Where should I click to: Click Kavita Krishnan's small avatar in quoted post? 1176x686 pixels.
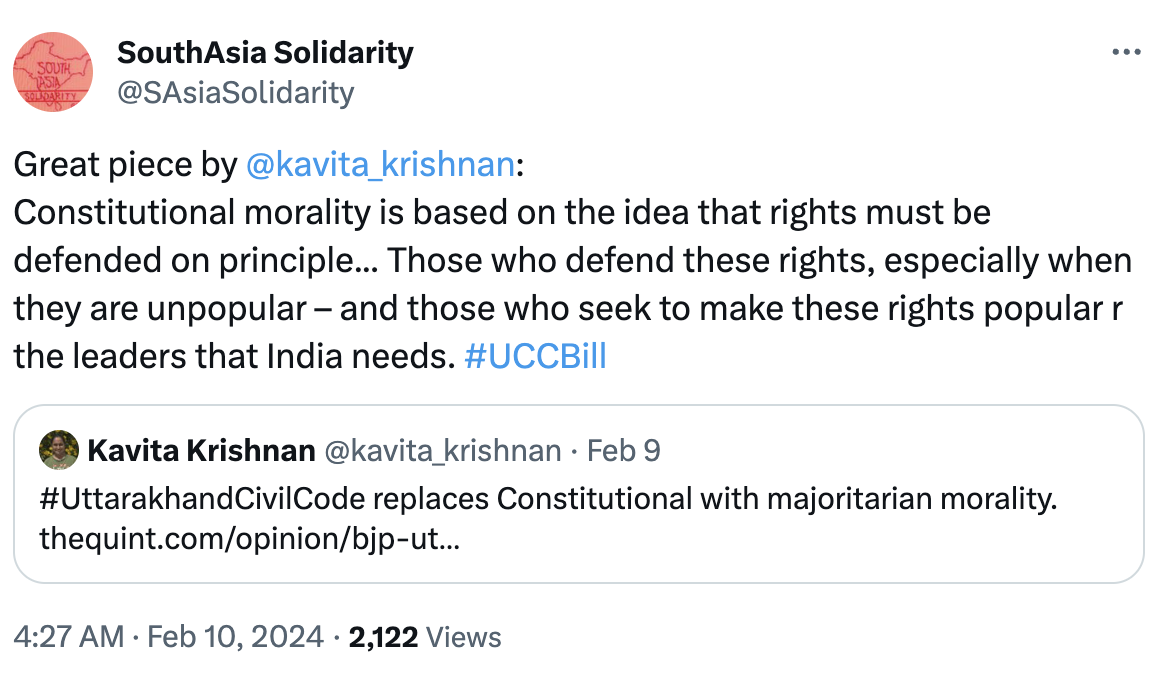click(59, 451)
